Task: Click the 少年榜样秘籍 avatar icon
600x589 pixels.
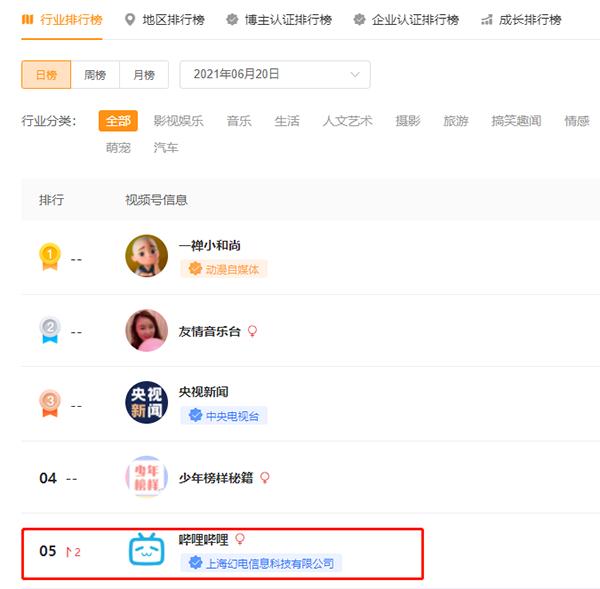Action: [x=146, y=477]
